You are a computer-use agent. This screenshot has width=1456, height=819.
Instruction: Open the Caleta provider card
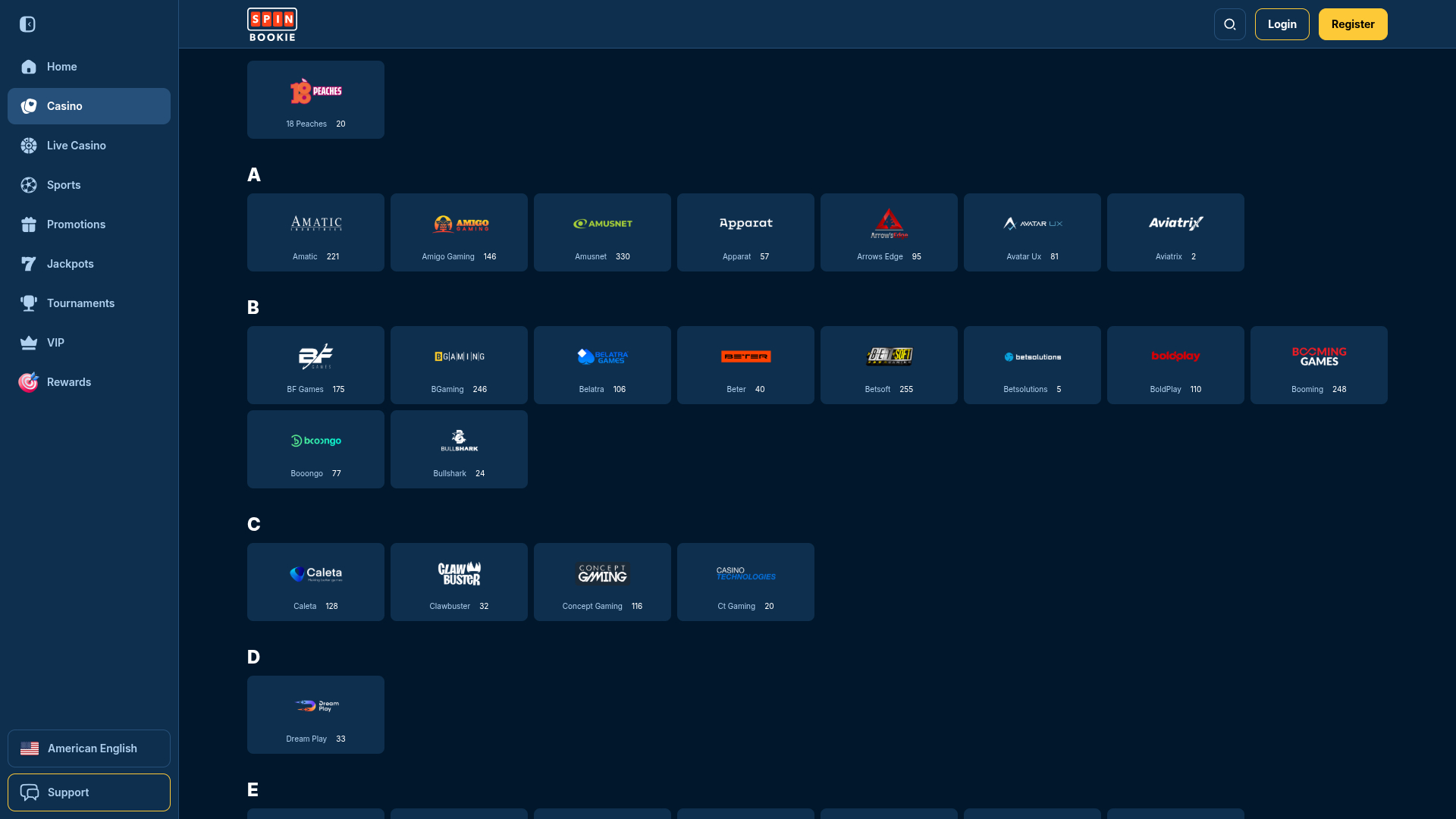click(315, 582)
